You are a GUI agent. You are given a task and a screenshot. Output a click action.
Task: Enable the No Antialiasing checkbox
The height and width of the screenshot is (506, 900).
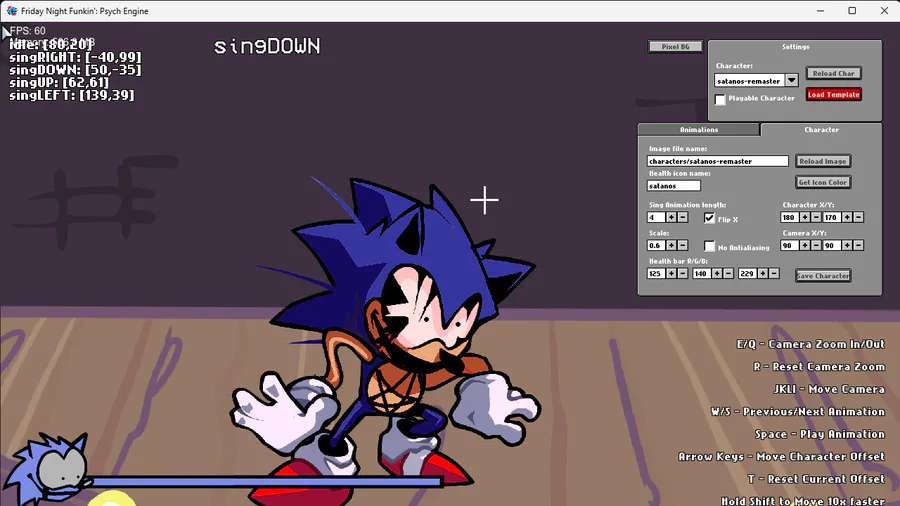pos(709,246)
